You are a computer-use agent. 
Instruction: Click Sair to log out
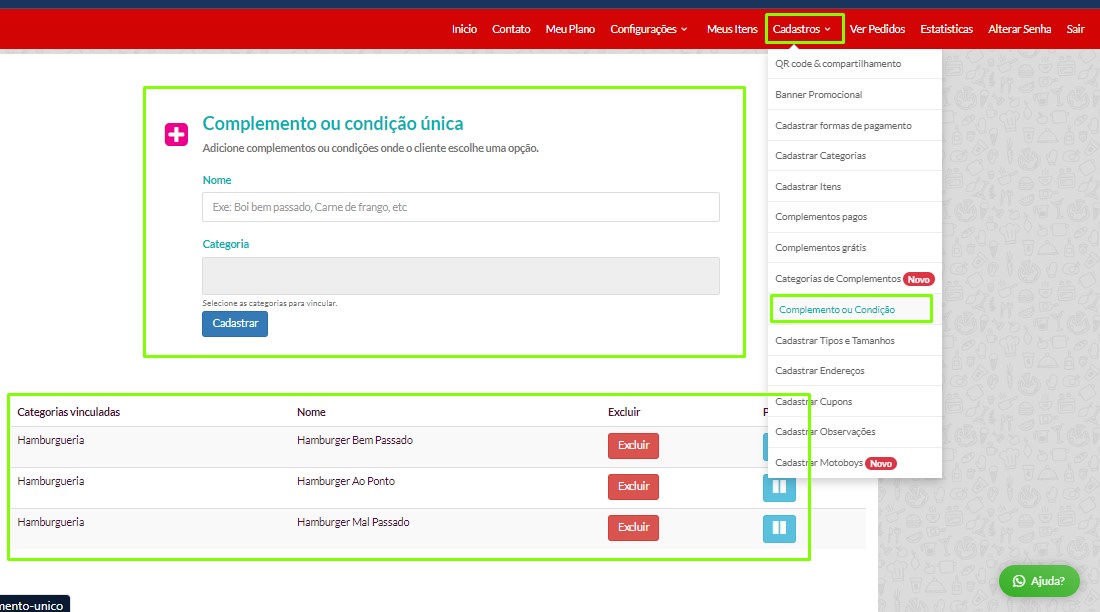click(1075, 29)
